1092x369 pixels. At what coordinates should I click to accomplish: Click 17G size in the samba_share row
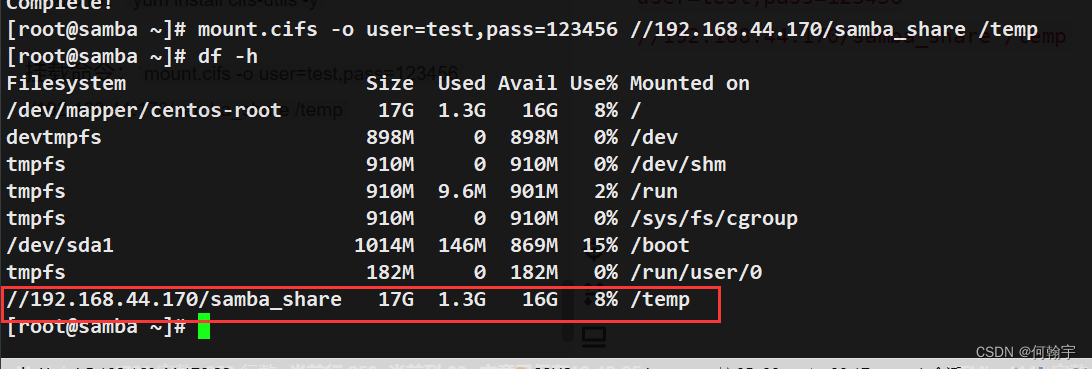point(396,300)
